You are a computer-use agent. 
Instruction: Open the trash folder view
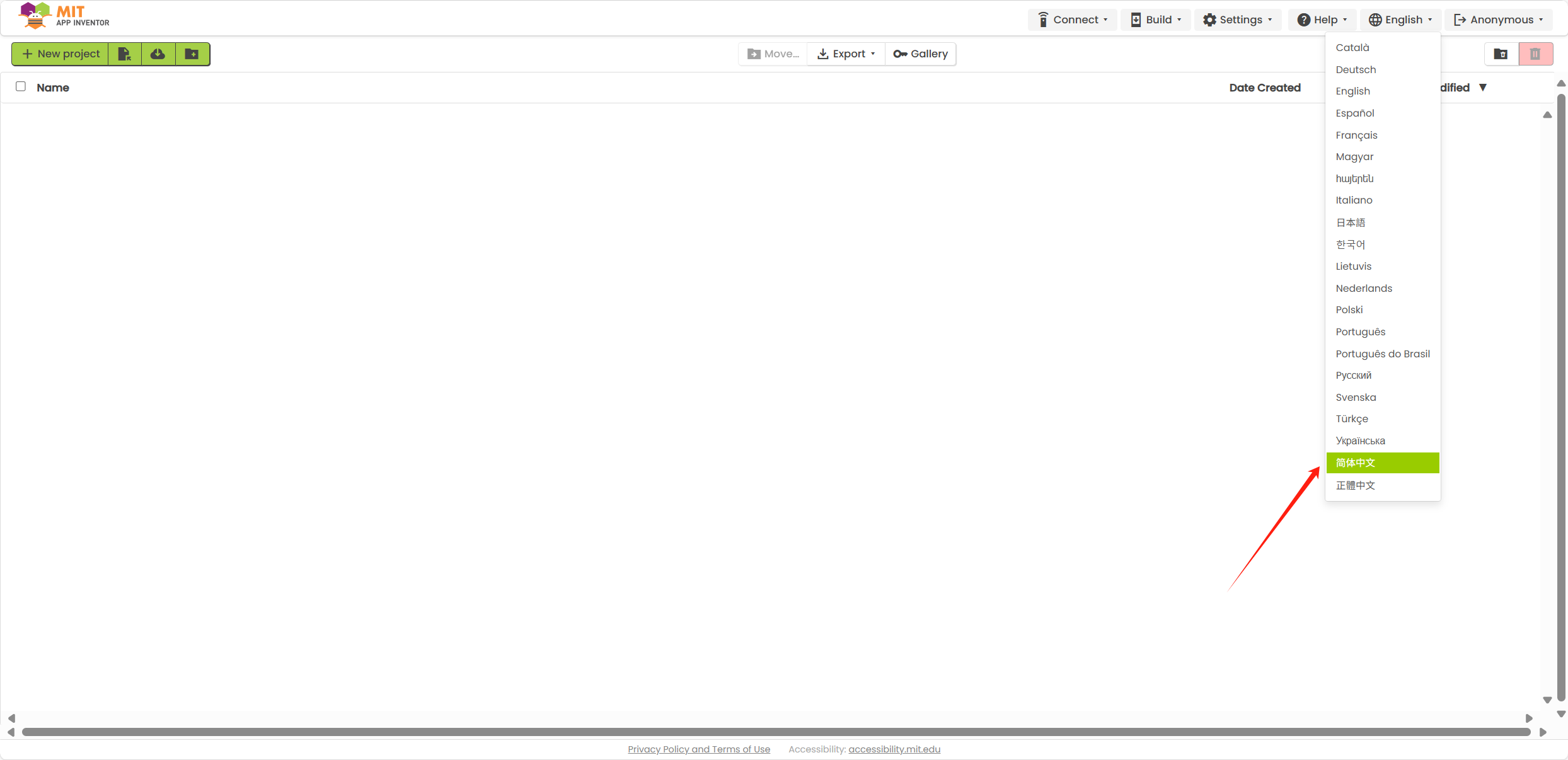(x=1501, y=54)
